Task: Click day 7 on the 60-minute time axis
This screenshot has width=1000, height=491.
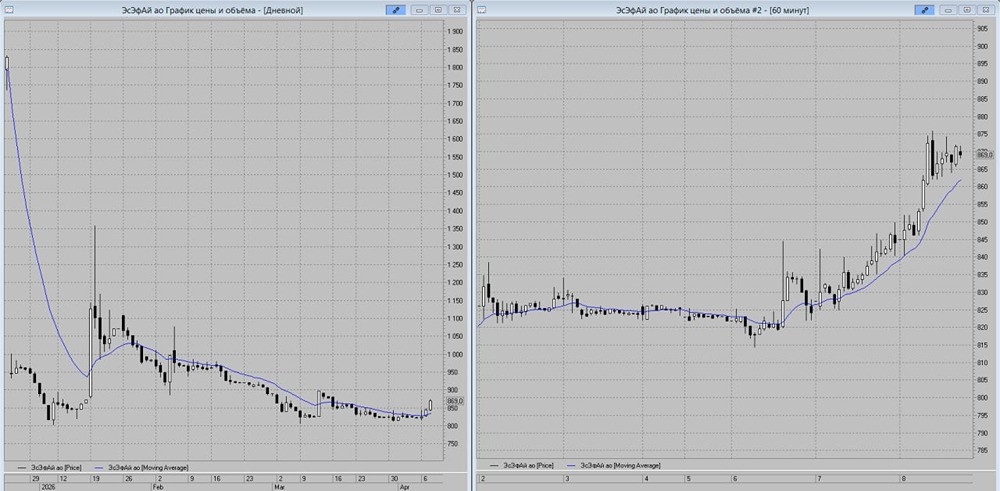Action: tap(818, 478)
